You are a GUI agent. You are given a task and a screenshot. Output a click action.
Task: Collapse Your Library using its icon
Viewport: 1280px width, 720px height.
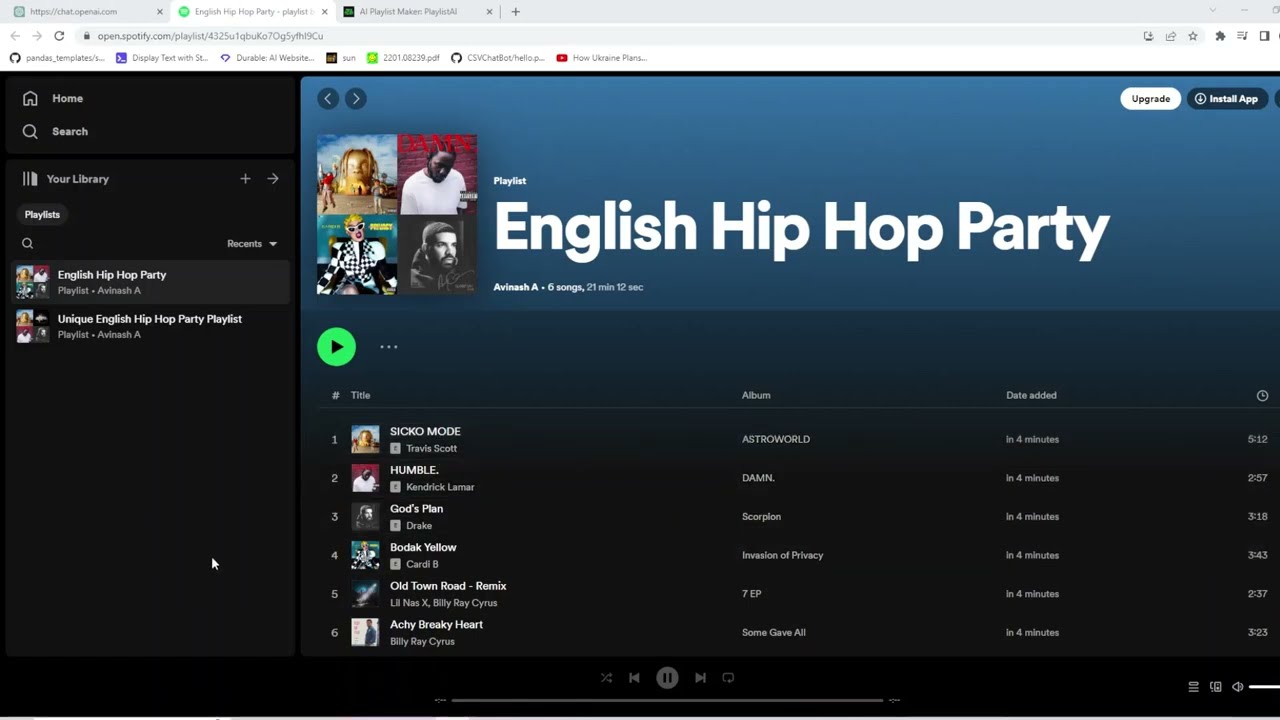click(30, 179)
